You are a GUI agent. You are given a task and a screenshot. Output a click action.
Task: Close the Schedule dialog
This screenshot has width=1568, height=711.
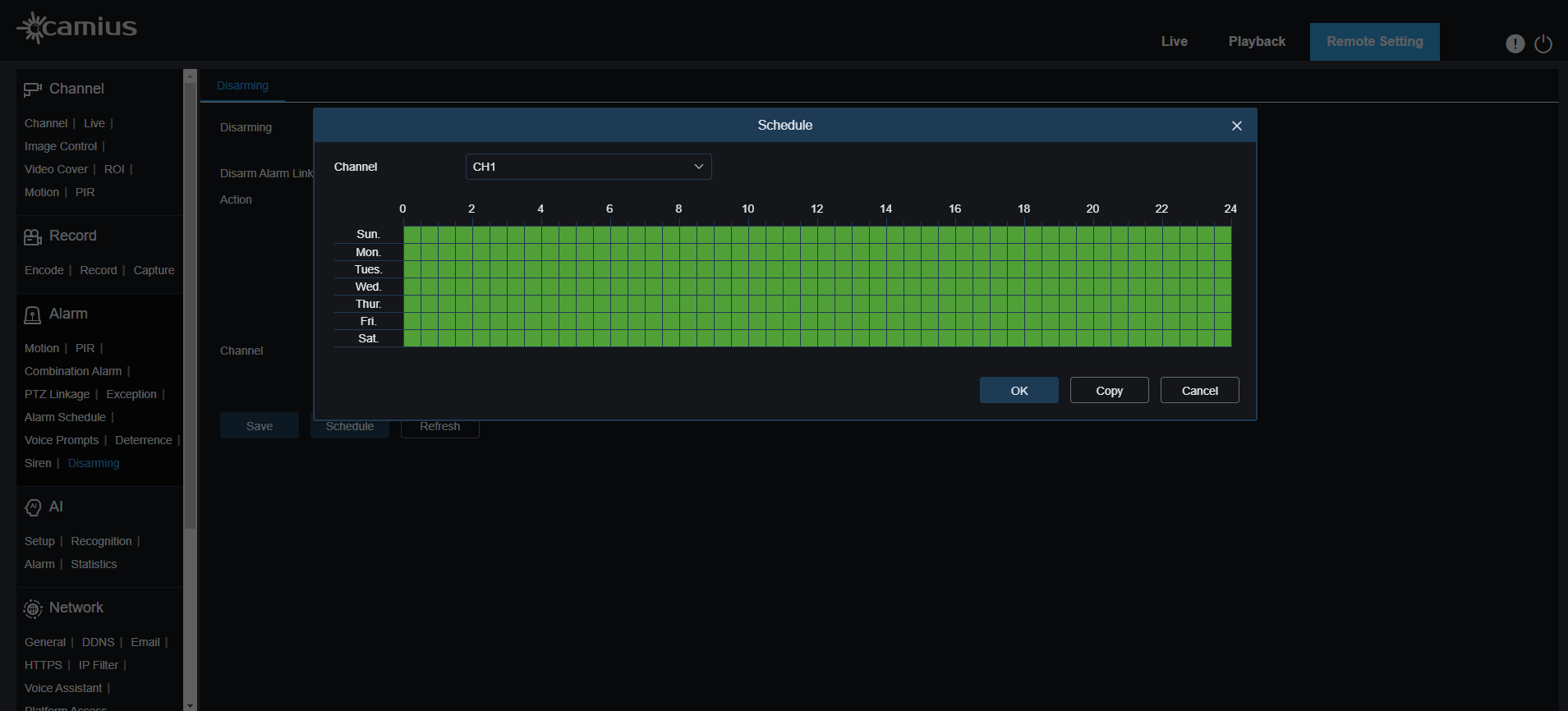coord(1236,126)
